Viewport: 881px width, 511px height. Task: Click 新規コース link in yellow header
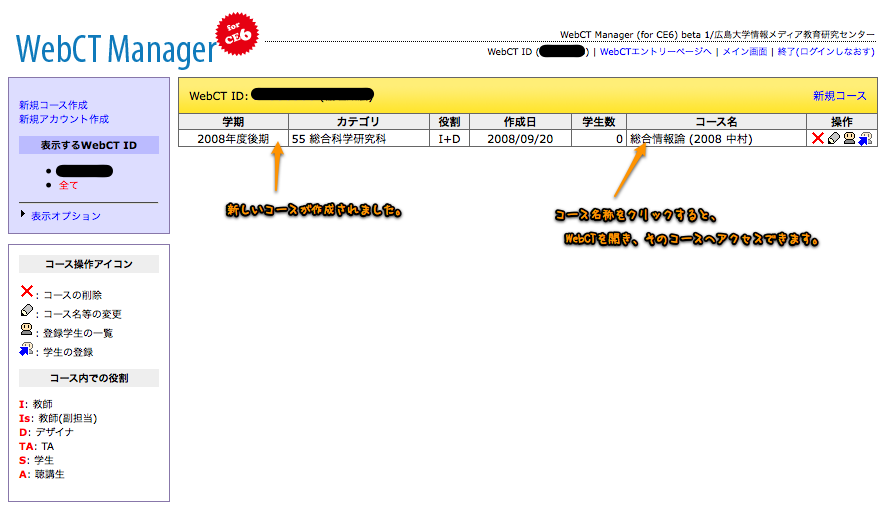839,96
